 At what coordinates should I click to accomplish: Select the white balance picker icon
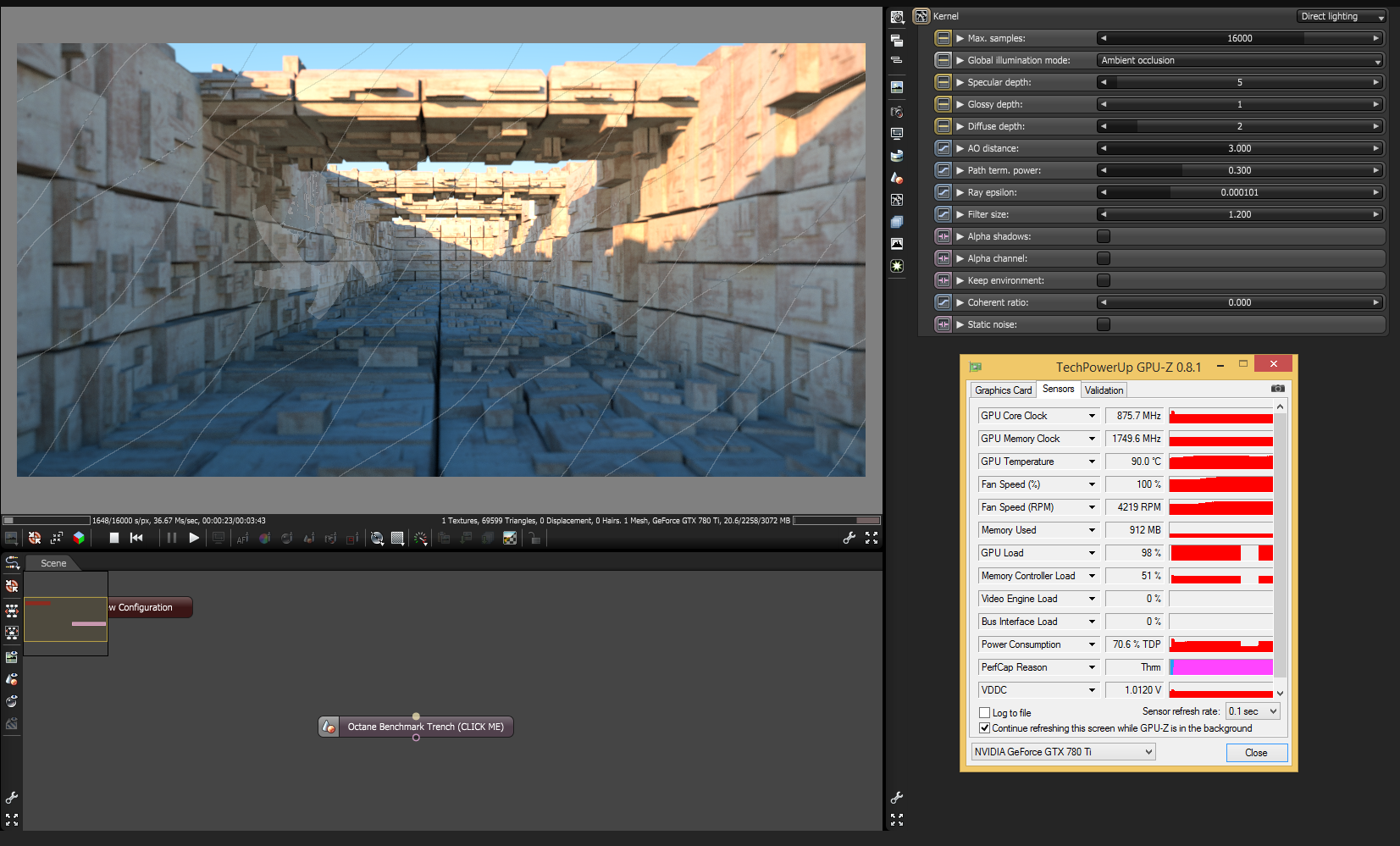(264, 538)
